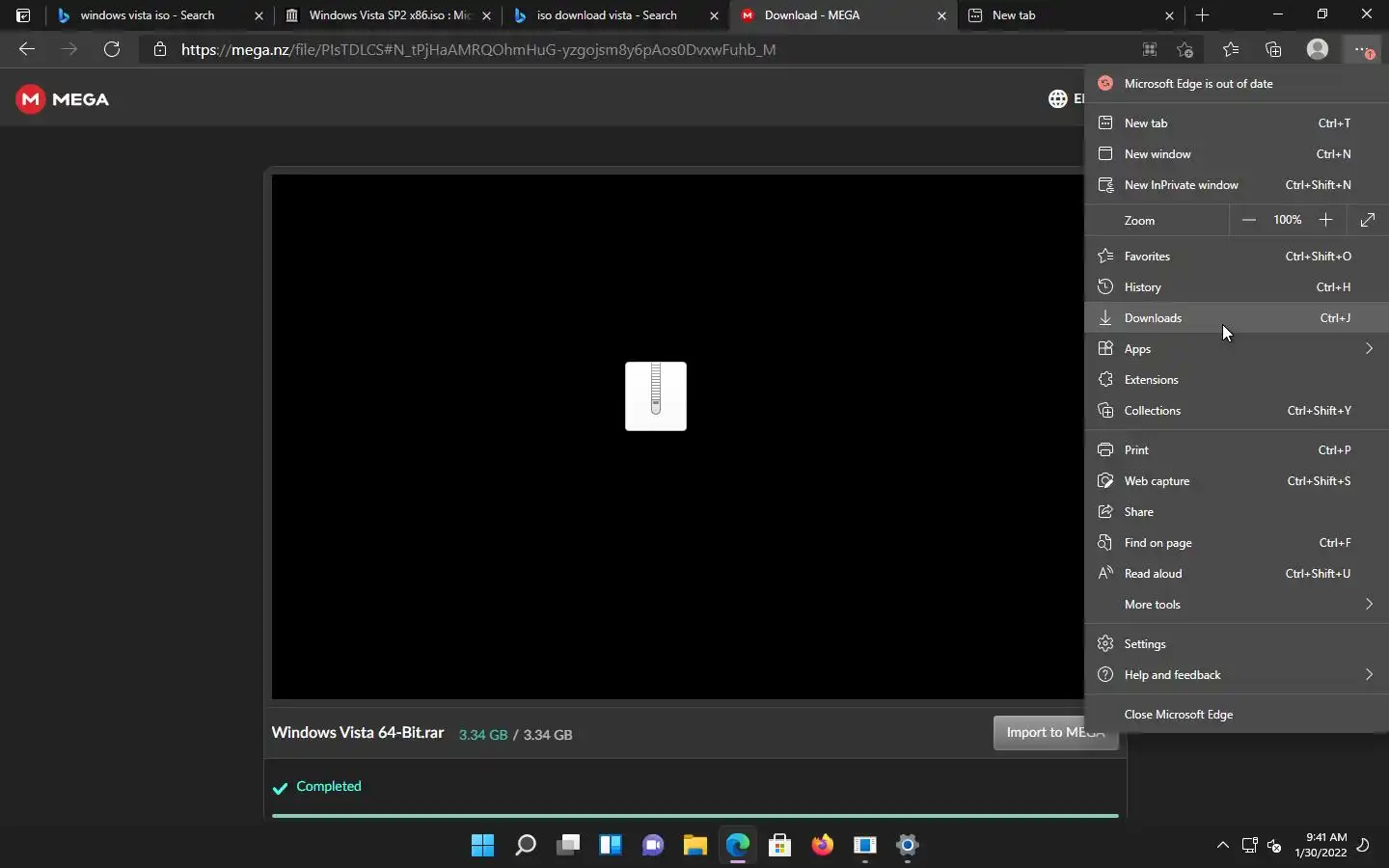Open the tab actions menu icon
1389x868 pixels.
pyautogui.click(x=23, y=15)
